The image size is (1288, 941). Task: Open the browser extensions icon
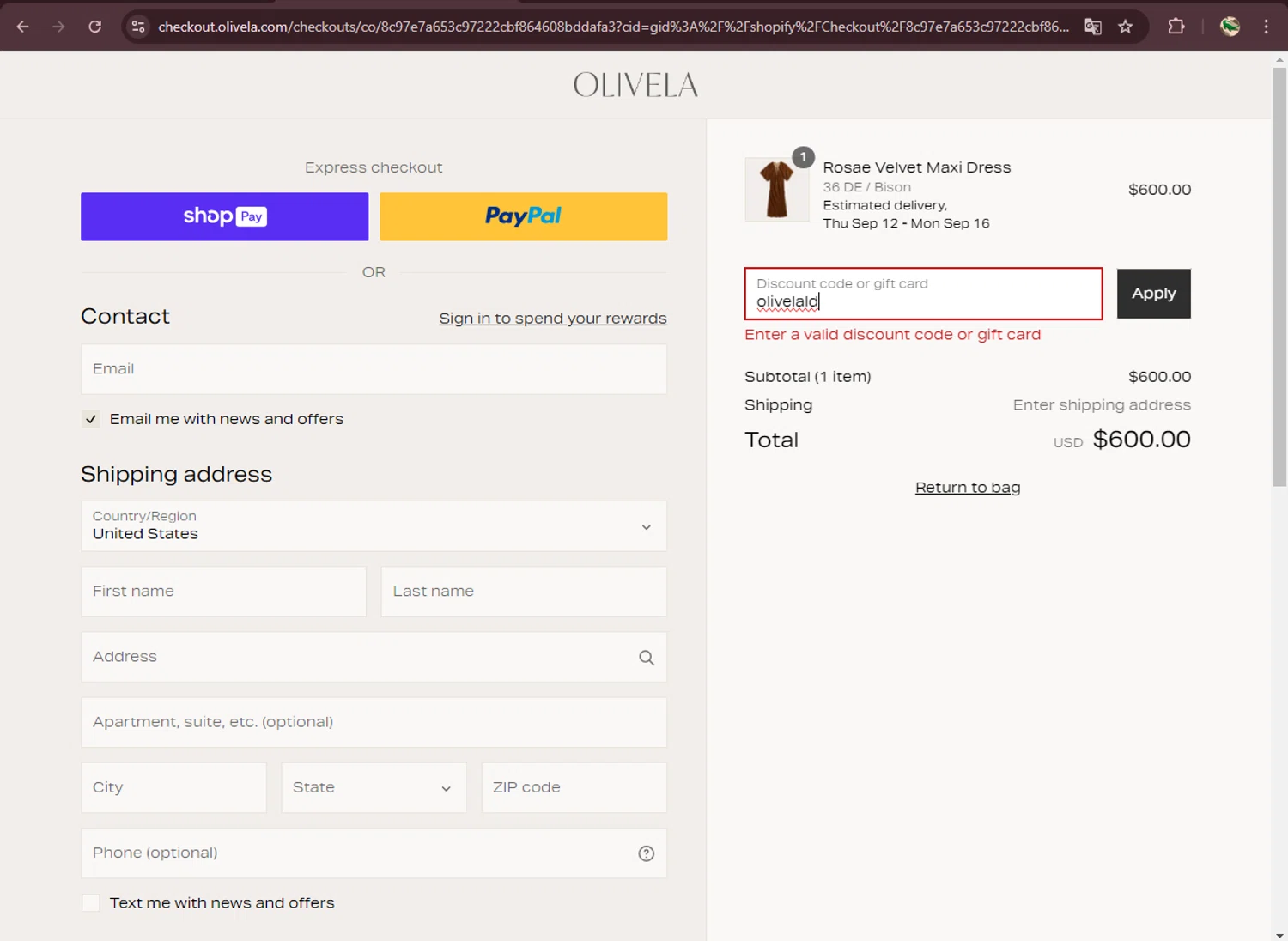(1176, 27)
